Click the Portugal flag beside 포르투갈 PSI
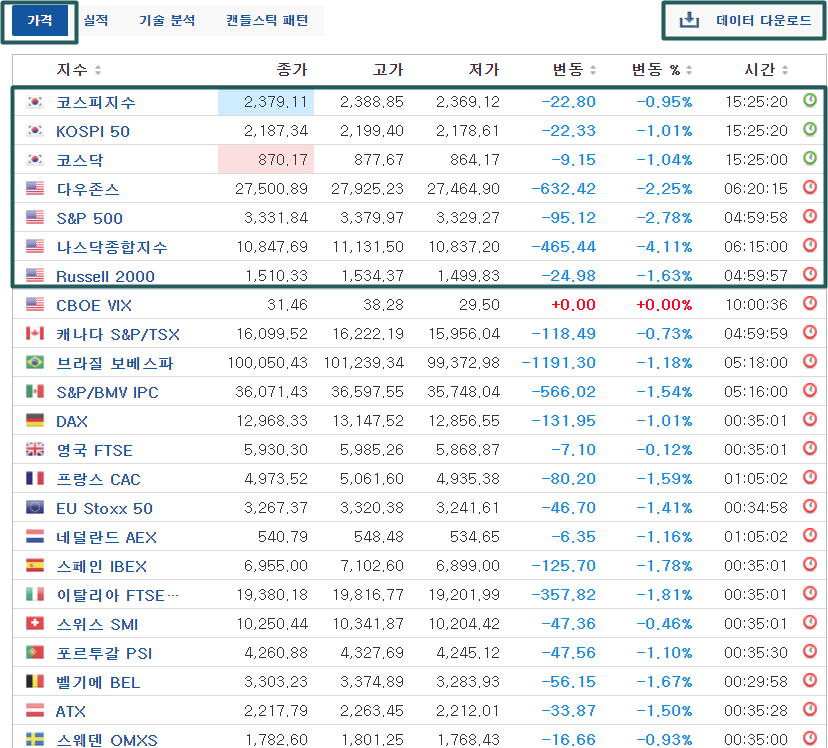 pos(35,652)
